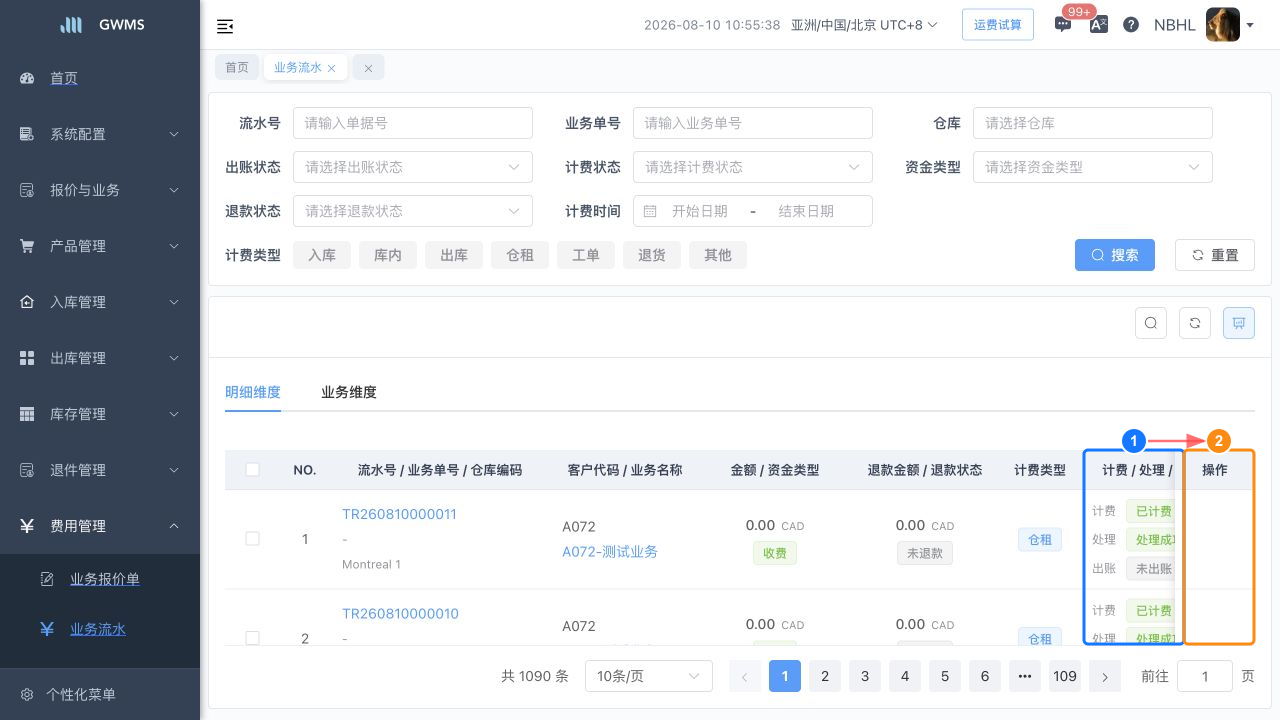
Task: Click the 报价与业务 sidebar icon
Action: (27, 190)
